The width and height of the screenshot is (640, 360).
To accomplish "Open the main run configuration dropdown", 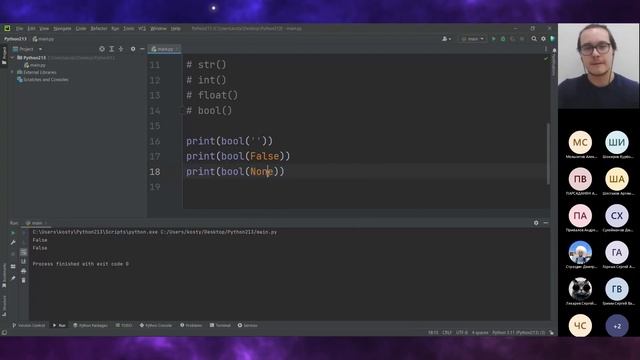I will coord(473,39).
